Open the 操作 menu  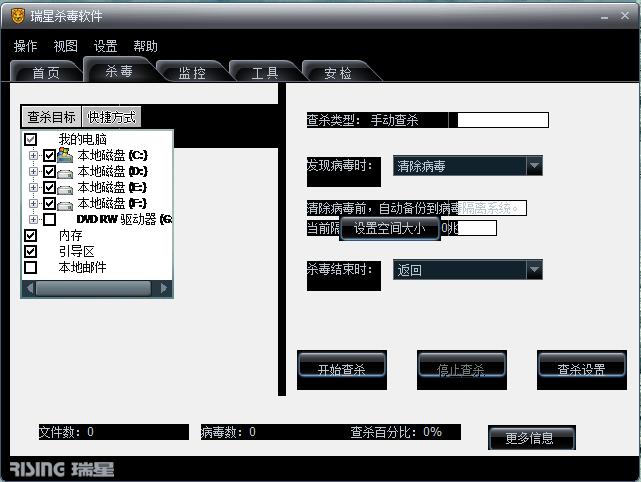pyautogui.click(x=25, y=46)
